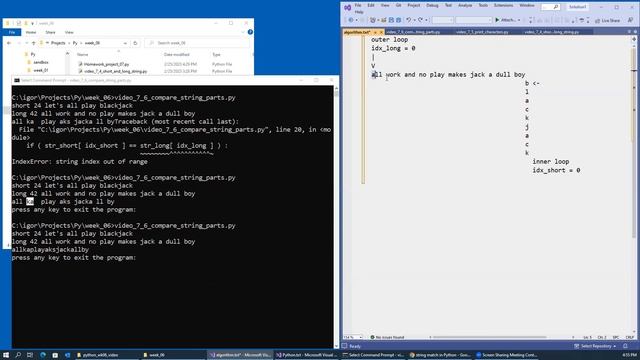Sort by Date modified column header
This screenshot has height=360, width=640.
pyautogui.click(x=176, y=54)
